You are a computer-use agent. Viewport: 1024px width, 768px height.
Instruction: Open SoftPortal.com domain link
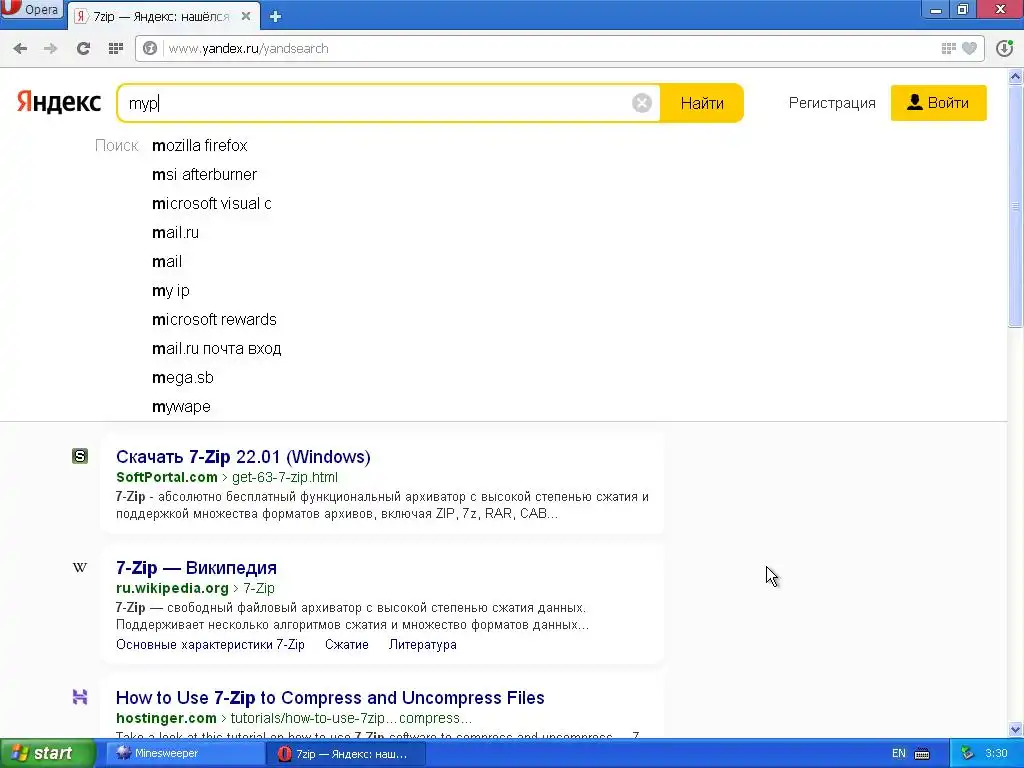click(x=167, y=477)
